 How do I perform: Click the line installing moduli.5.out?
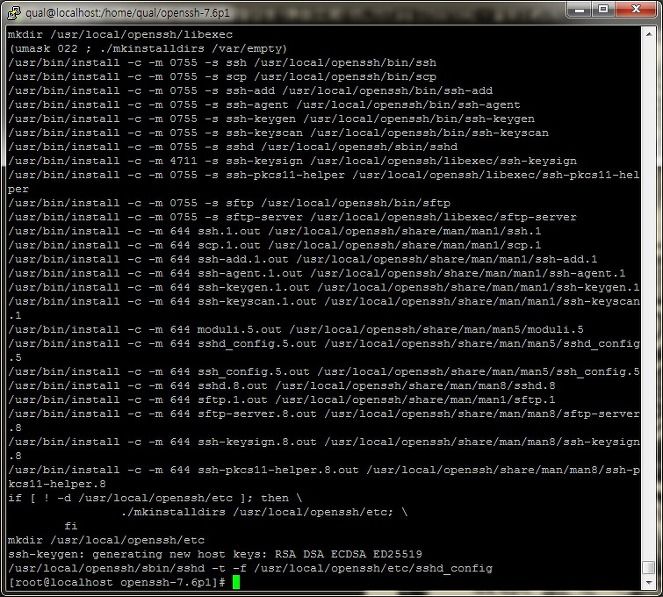point(296,329)
